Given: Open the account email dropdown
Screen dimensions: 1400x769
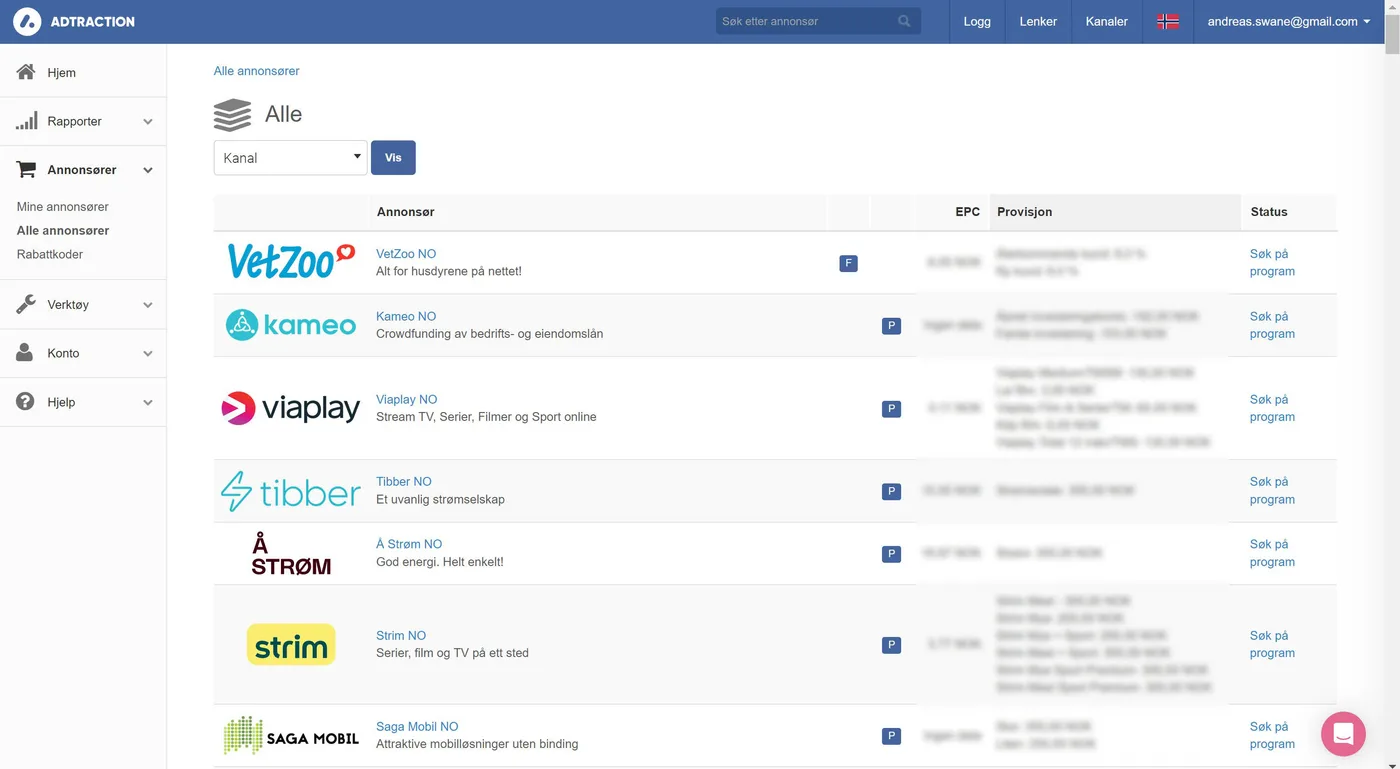Looking at the screenshot, I should coord(1289,21).
